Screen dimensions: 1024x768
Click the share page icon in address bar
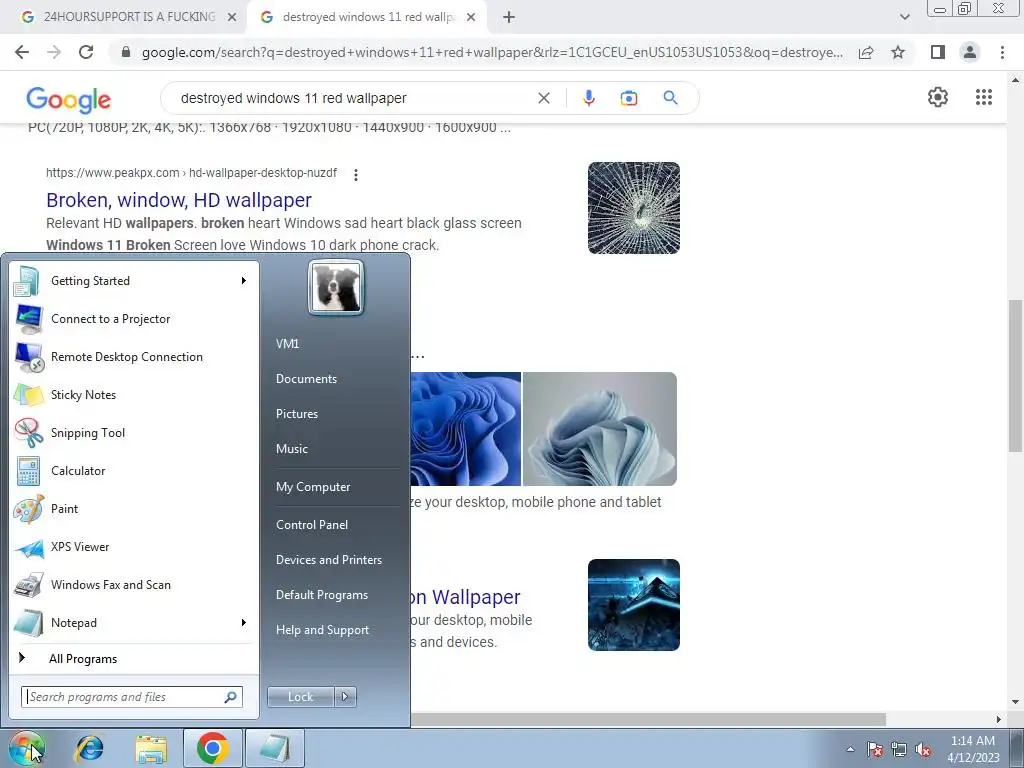[x=866, y=52]
